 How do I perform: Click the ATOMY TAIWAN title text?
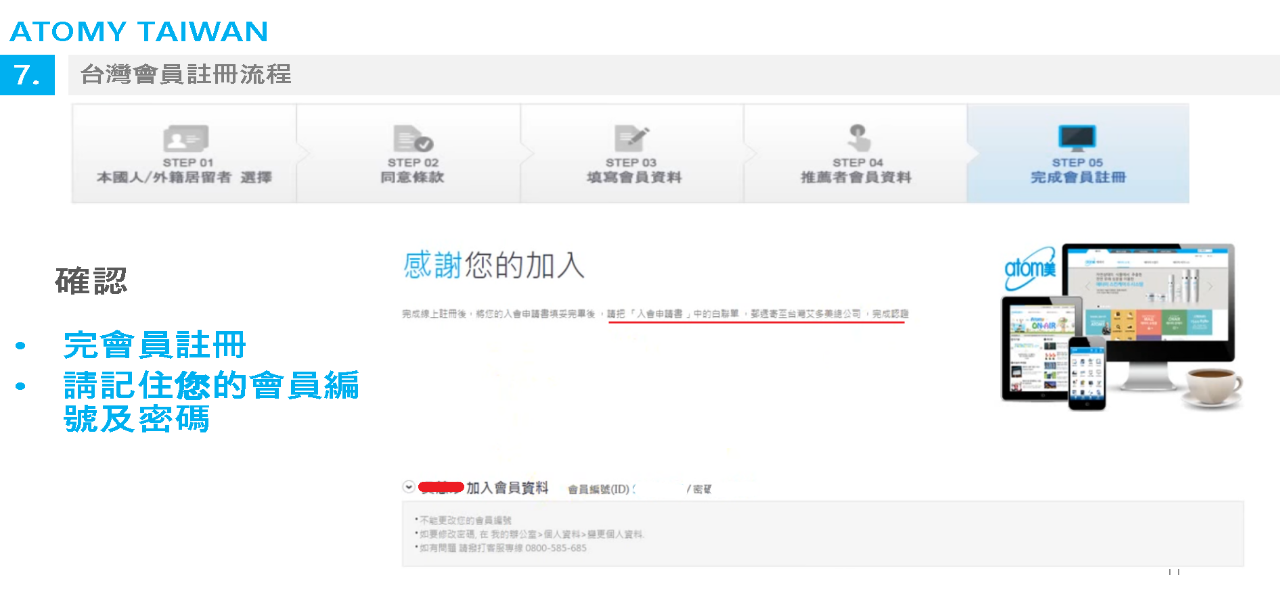139,31
